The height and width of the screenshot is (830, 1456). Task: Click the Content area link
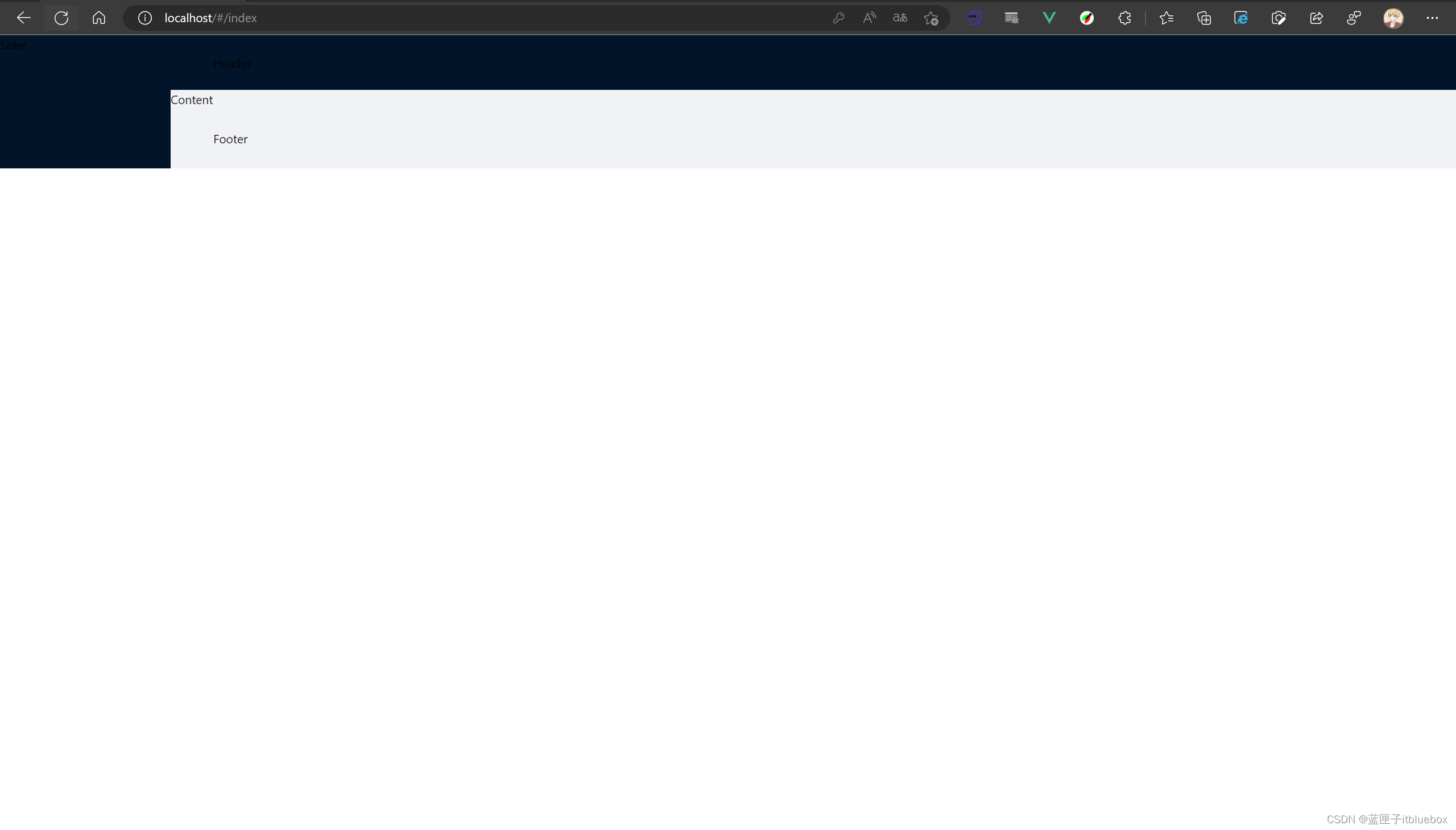click(192, 99)
